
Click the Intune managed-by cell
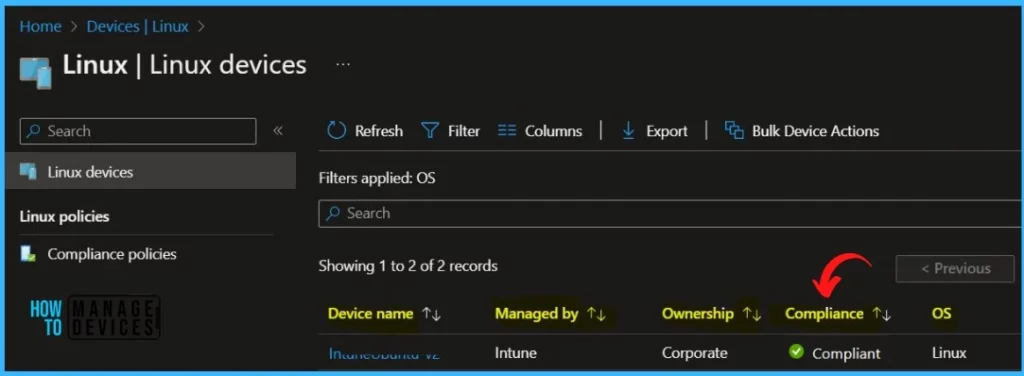(x=516, y=353)
